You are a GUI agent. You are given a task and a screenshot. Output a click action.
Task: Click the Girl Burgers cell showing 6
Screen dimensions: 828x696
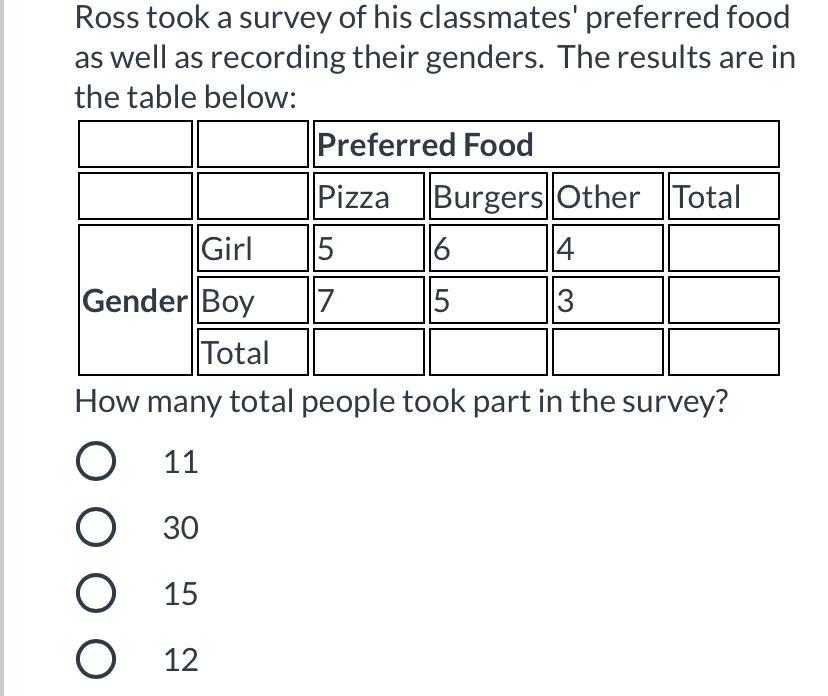click(488, 248)
